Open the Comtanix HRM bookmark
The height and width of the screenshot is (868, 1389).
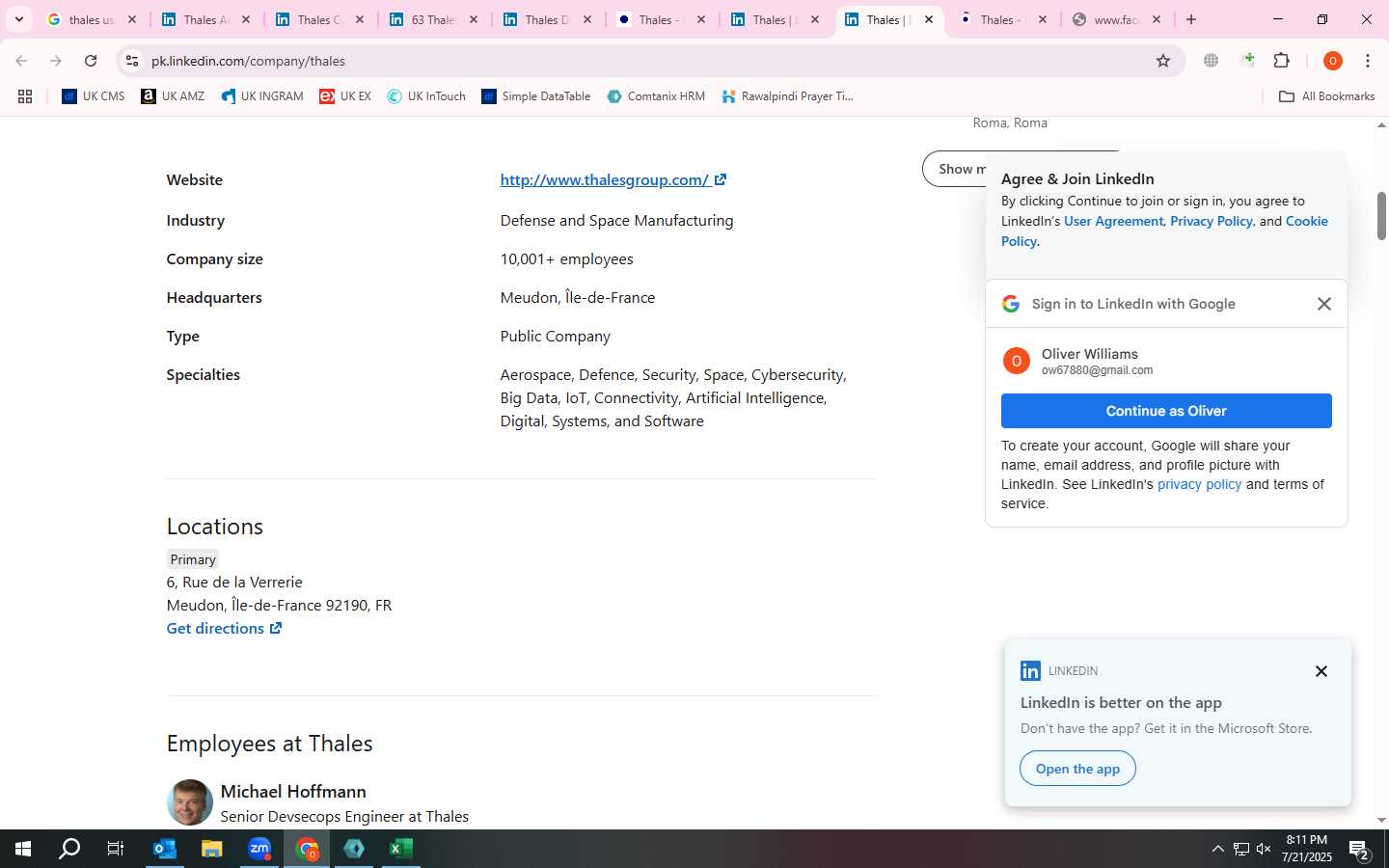tap(656, 96)
